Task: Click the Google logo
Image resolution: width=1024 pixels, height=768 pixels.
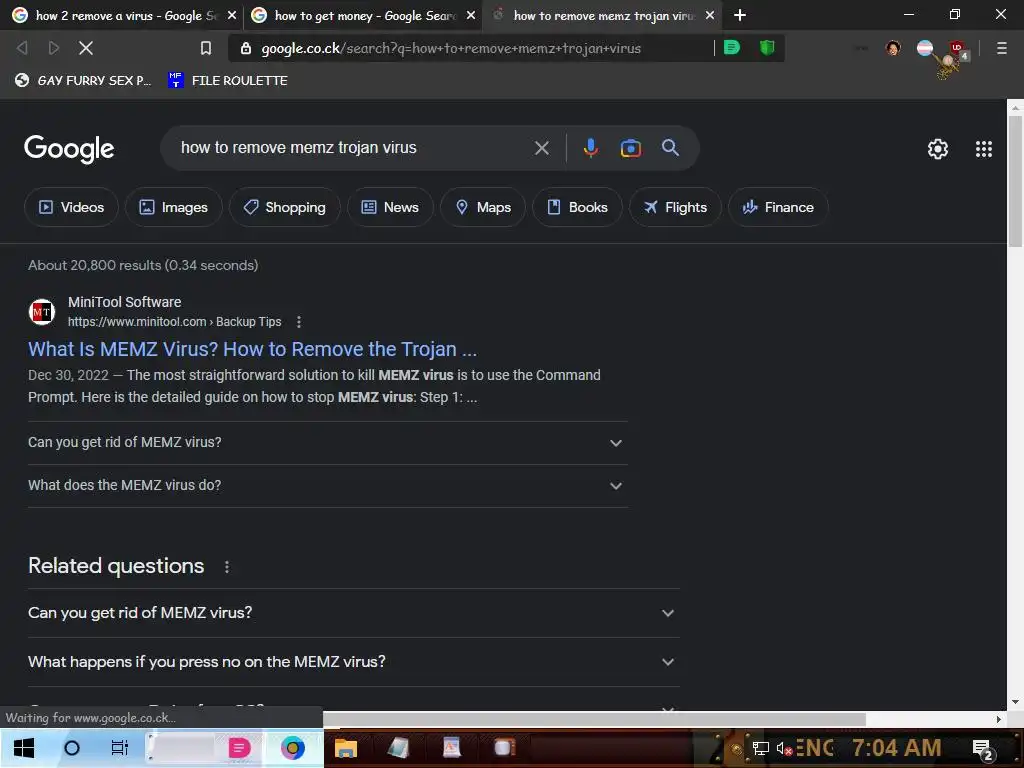Action: 69,149
